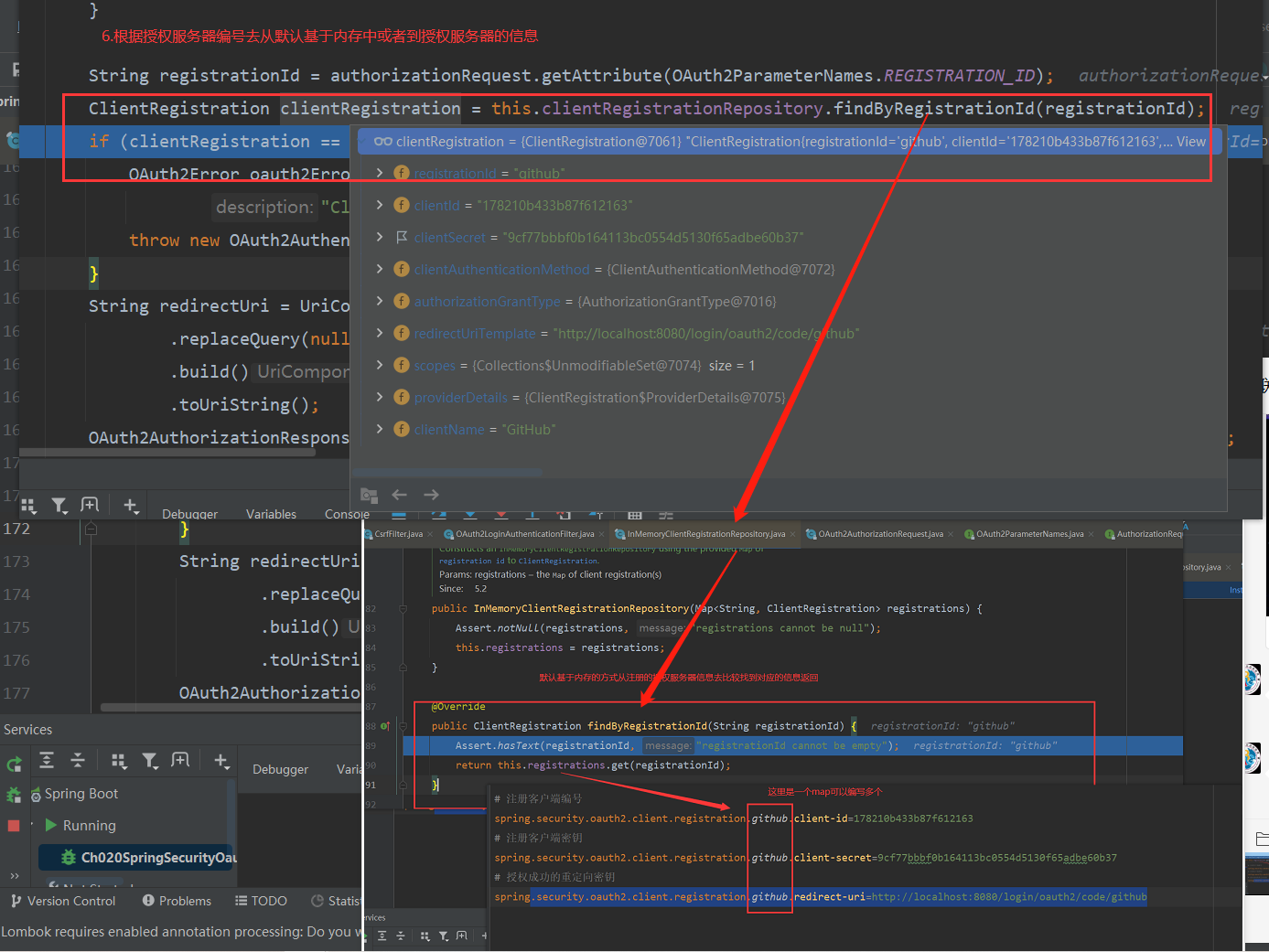Viewport: 1269px width, 952px height.
Task: Open Filter menu in lower Services toolbar
Action: click(150, 760)
